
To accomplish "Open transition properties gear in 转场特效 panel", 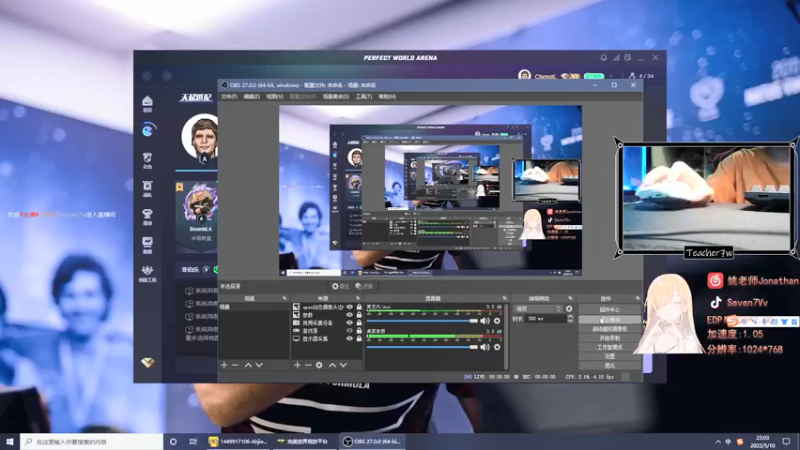I will tap(569, 309).
